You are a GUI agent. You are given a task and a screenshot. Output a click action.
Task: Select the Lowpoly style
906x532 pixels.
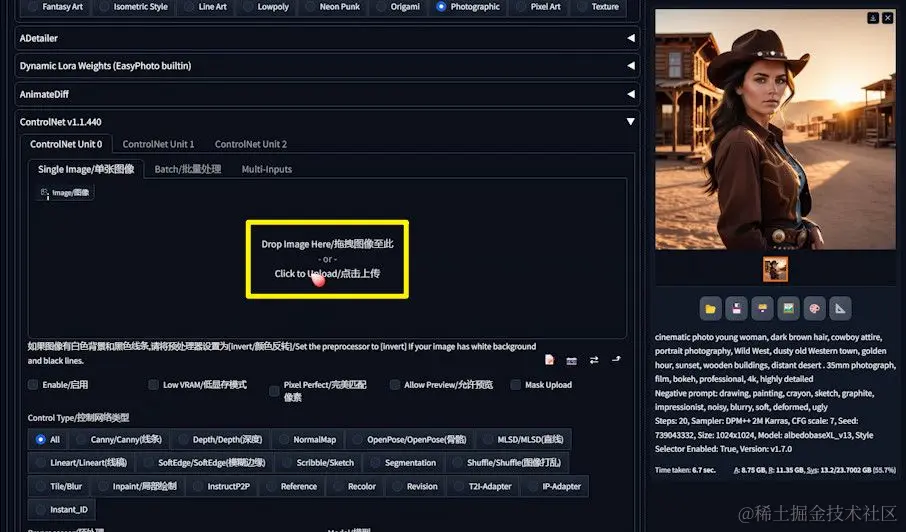coord(265,7)
